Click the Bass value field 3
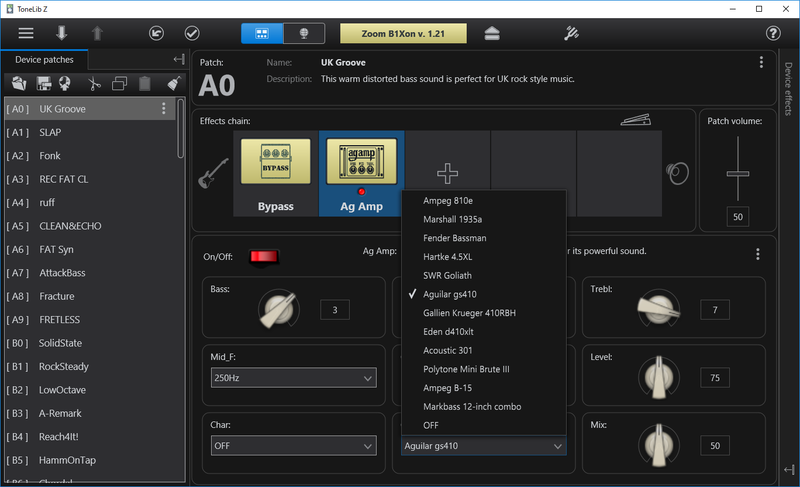Screen dimensions: 800x487 [335, 310]
